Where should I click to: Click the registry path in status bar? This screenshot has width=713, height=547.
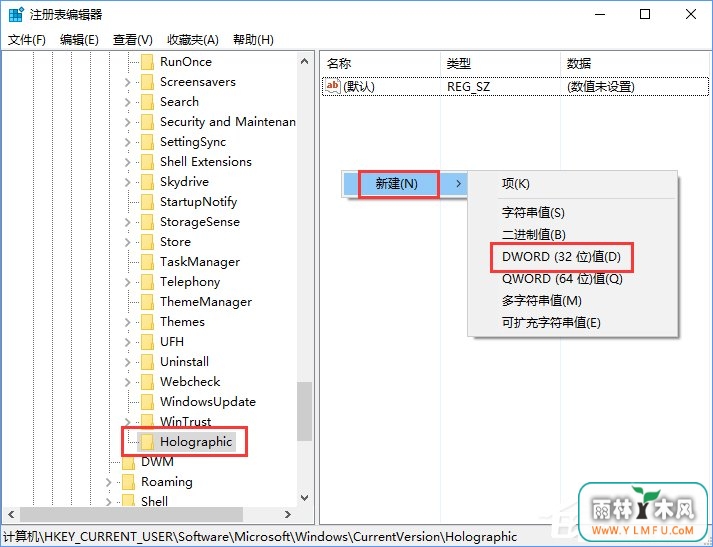coord(260,537)
